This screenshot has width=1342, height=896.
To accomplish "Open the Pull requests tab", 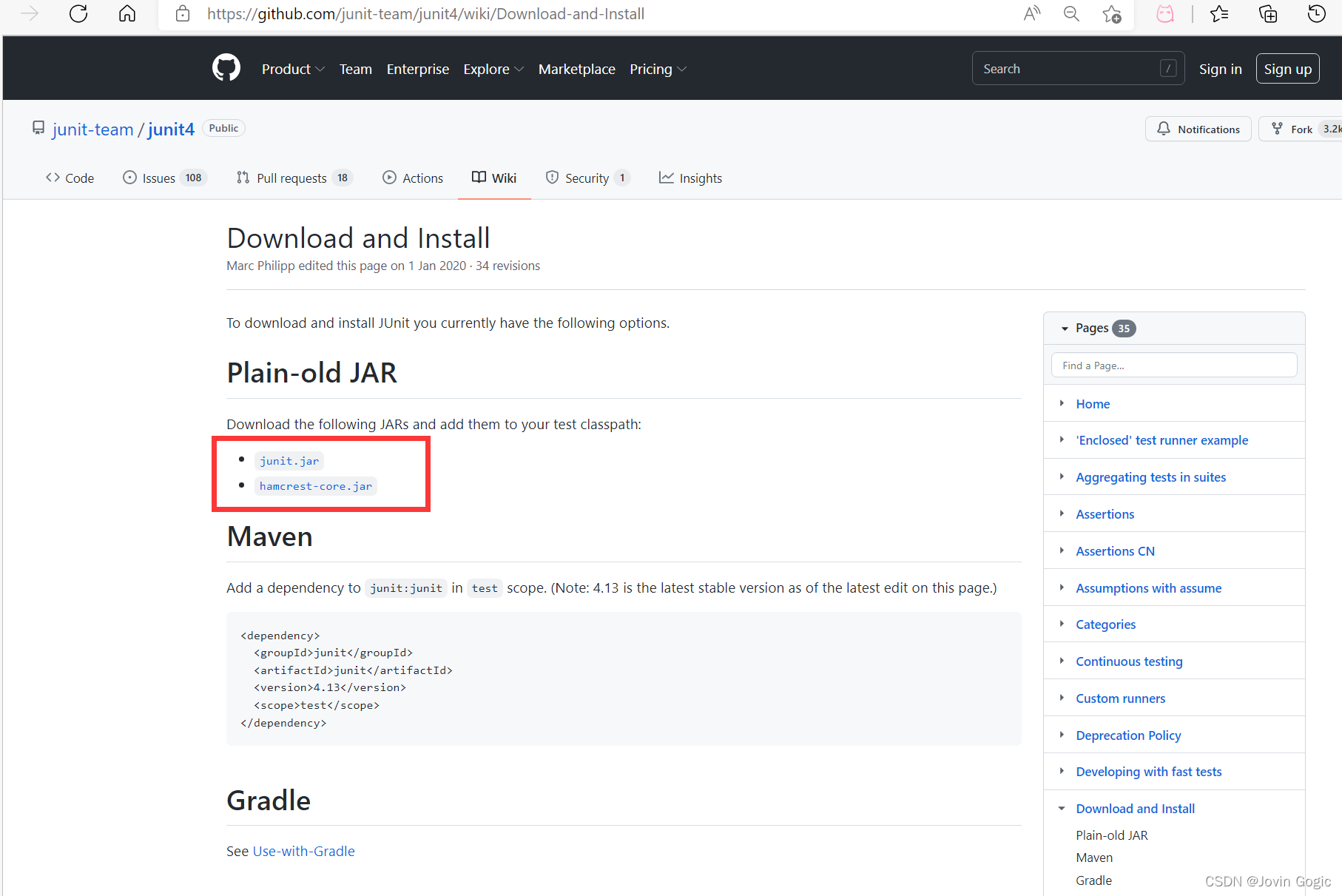I will coord(294,178).
